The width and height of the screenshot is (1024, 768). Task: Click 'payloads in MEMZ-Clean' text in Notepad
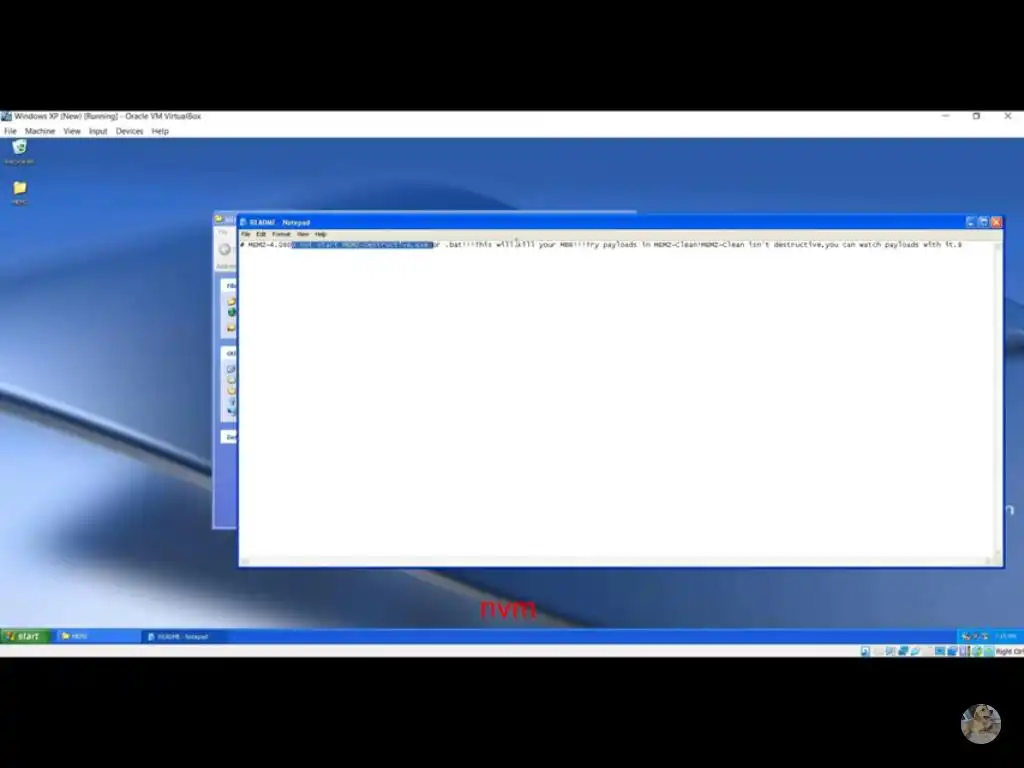click(x=648, y=245)
